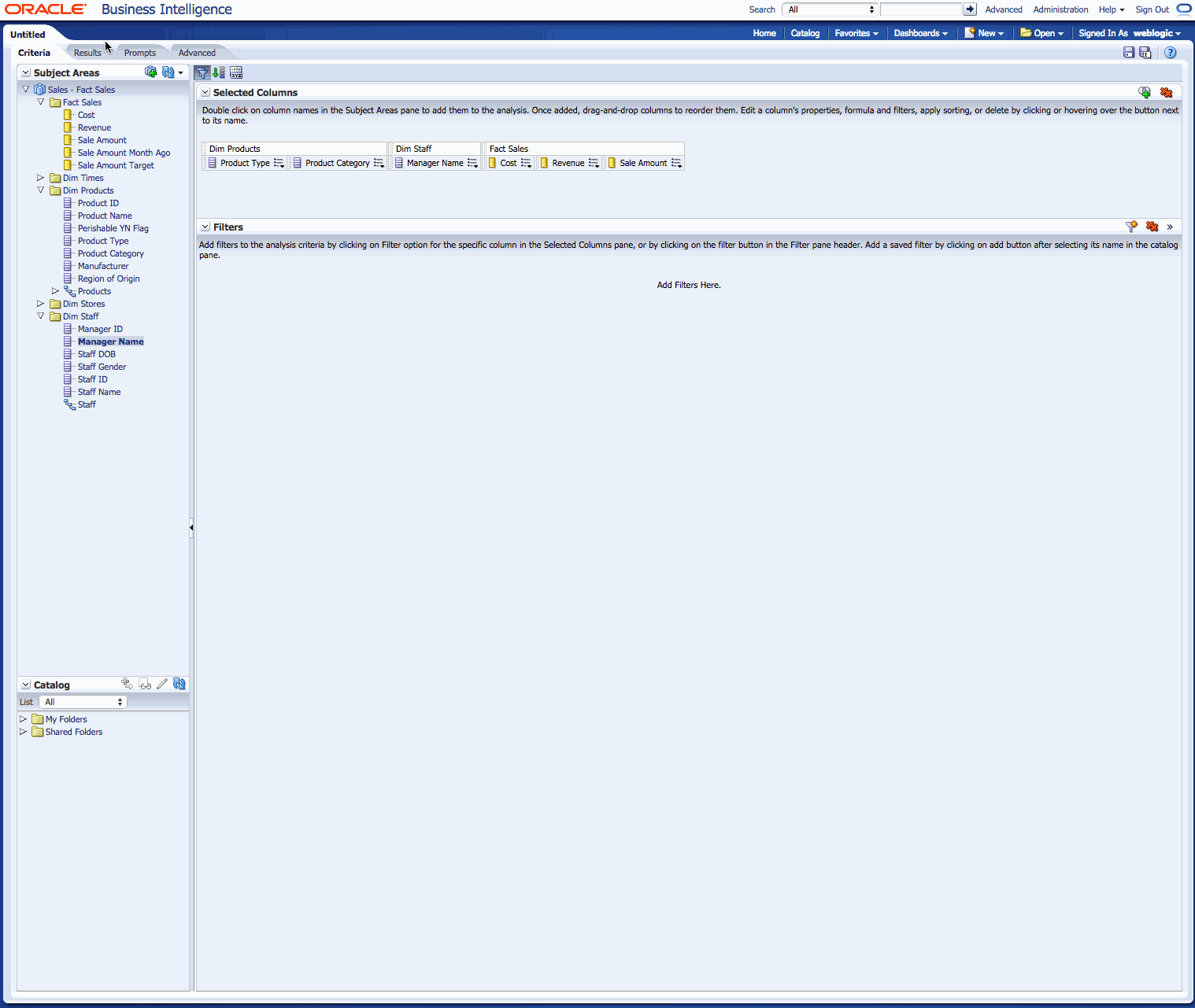Collapse the Subject Areas pane
Viewport: 1195px width, 1008px height.
pos(26,72)
